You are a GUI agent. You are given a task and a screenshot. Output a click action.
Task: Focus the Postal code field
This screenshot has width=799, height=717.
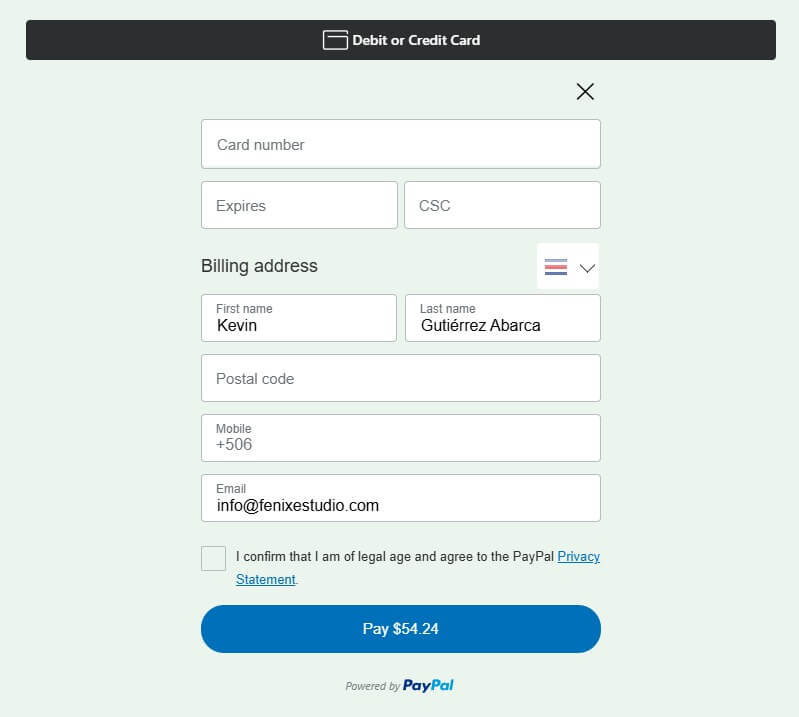400,378
